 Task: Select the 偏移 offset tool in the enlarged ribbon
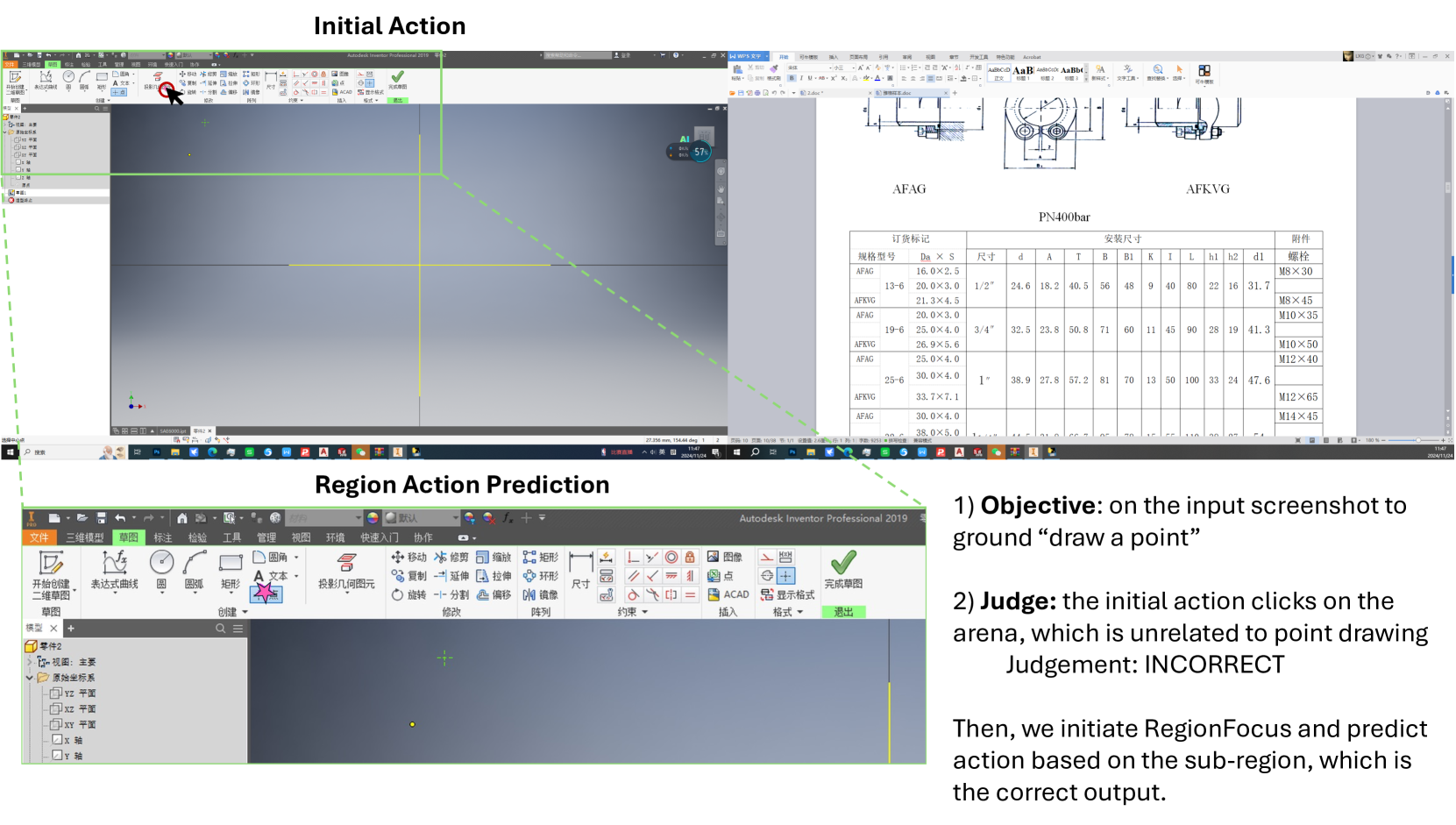494,594
